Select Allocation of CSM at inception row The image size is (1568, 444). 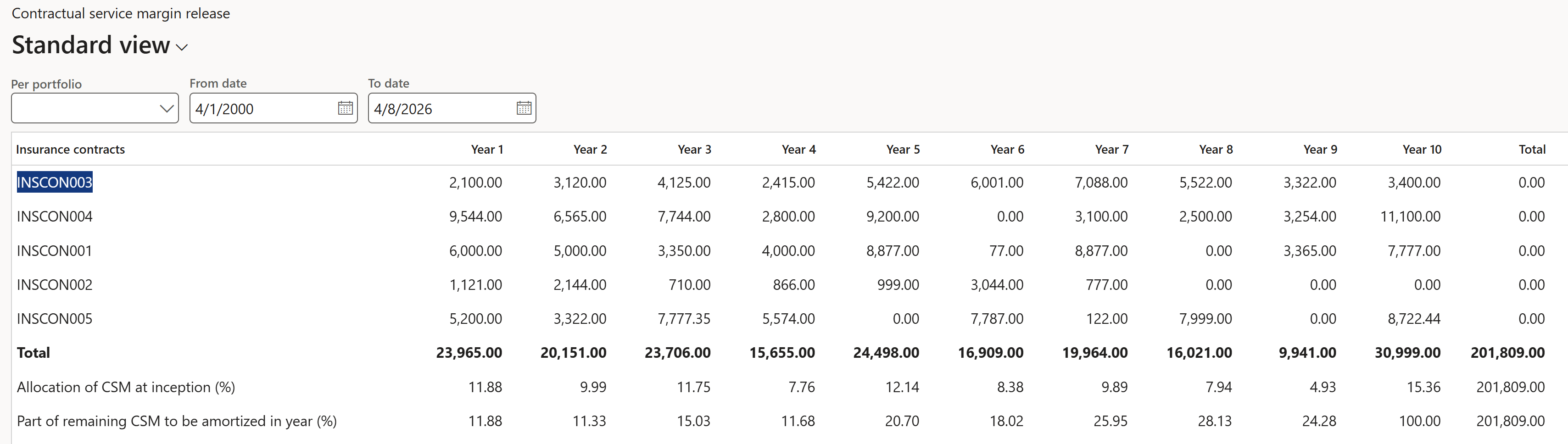pyautogui.click(x=125, y=387)
